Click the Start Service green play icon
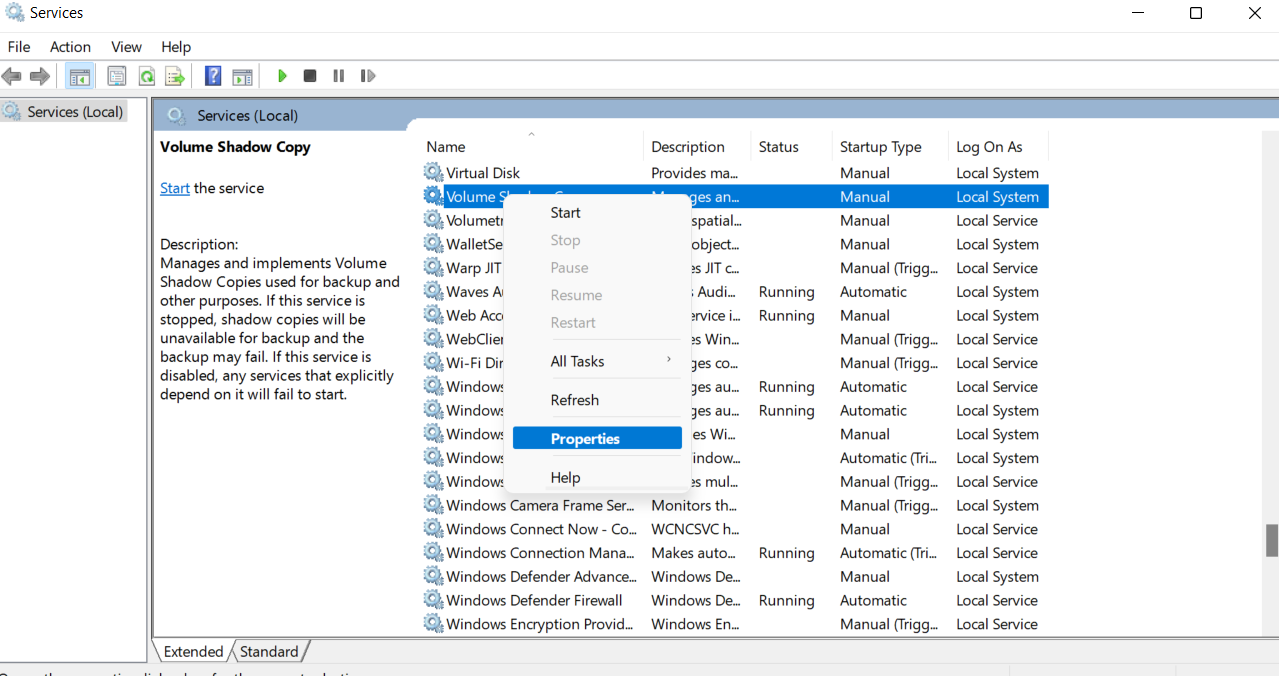 pos(283,76)
